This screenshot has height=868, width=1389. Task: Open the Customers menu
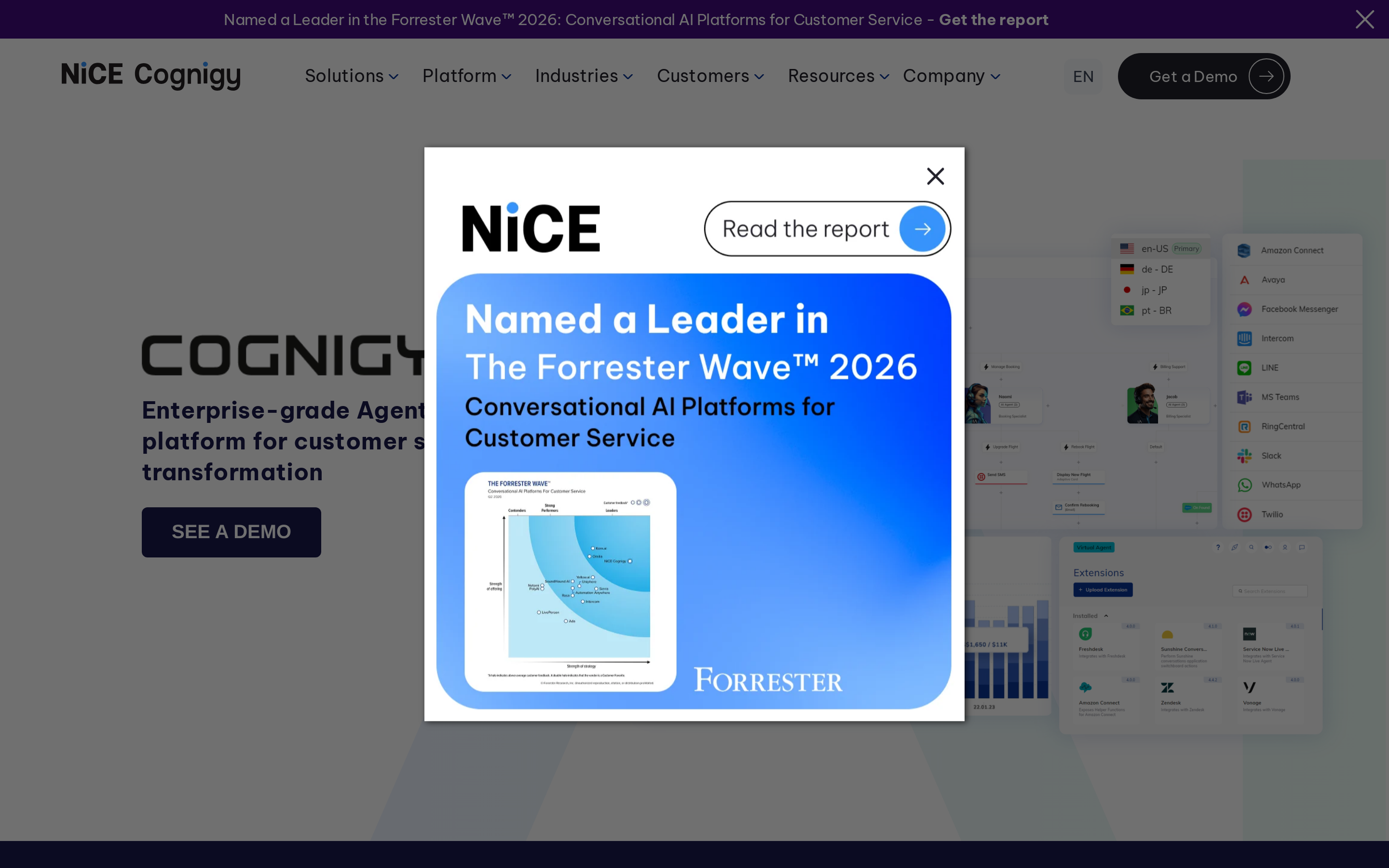point(710,76)
